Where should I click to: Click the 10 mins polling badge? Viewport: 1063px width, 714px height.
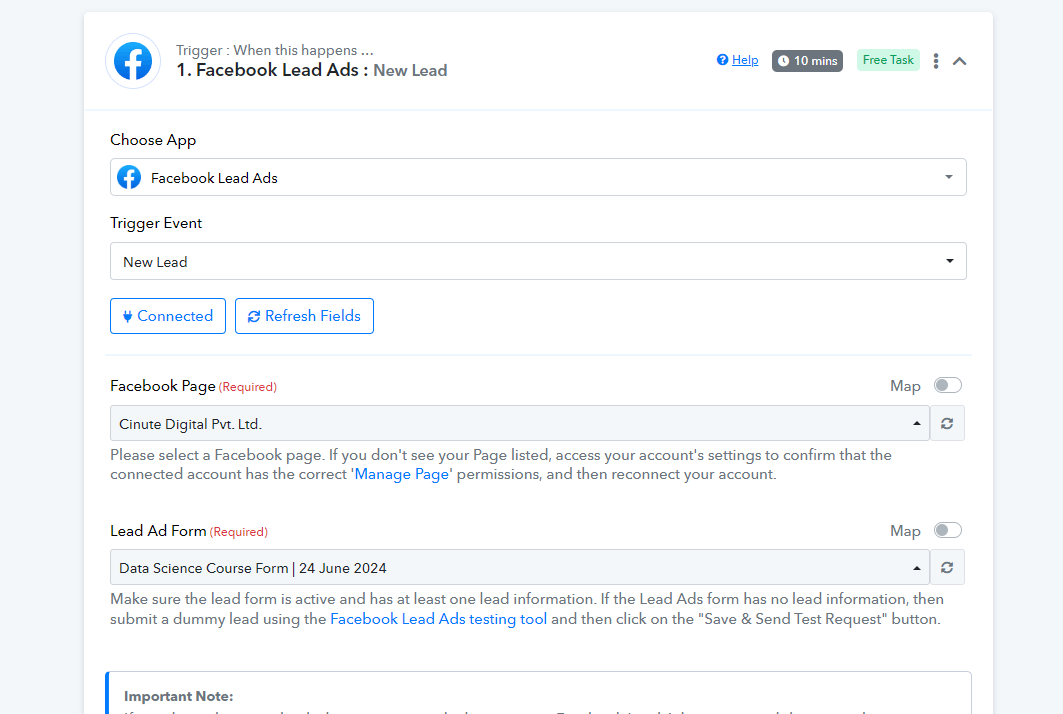pyautogui.click(x=807, y=61)
